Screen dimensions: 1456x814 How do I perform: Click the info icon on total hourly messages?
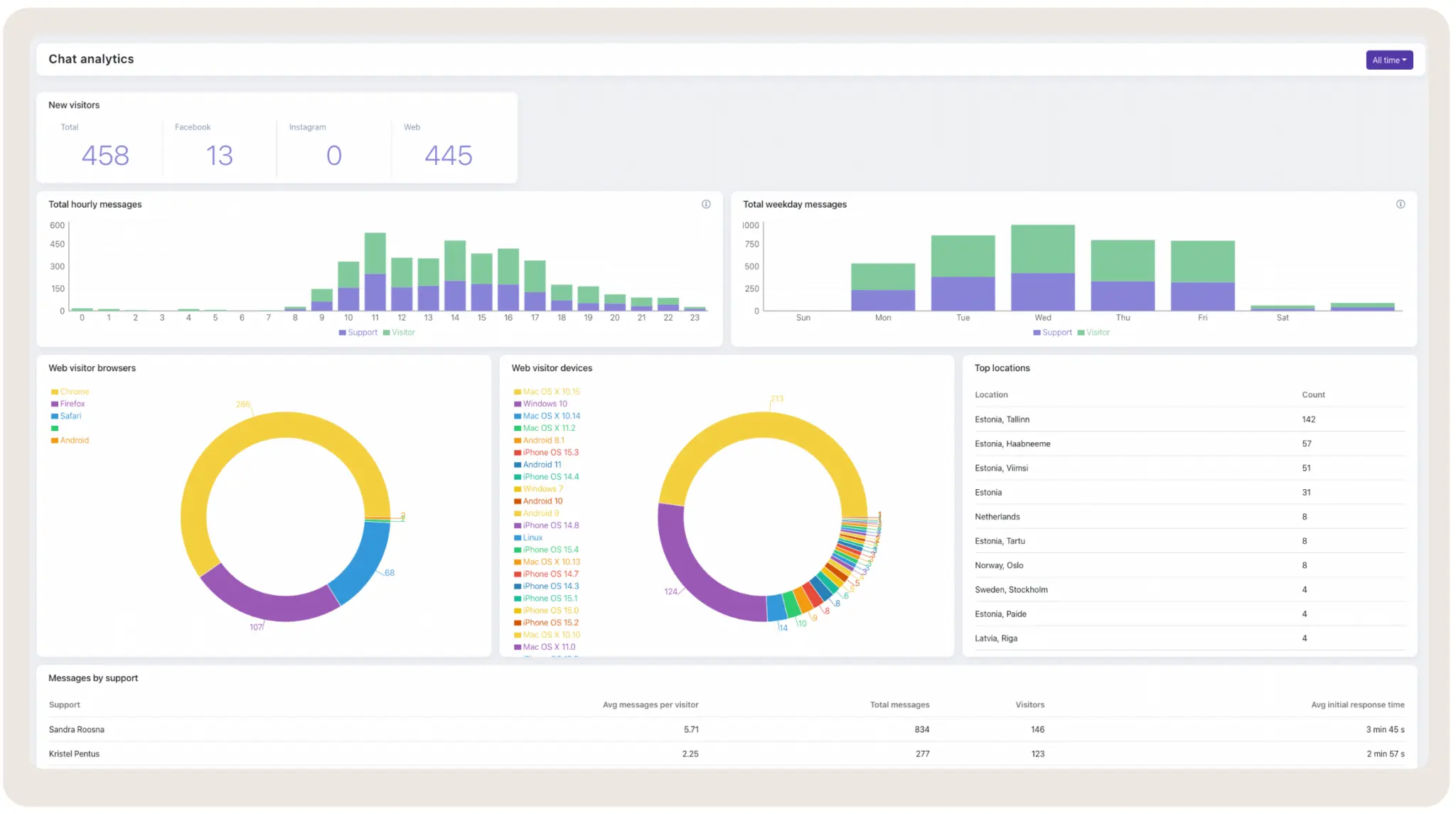tap(707, 204)
